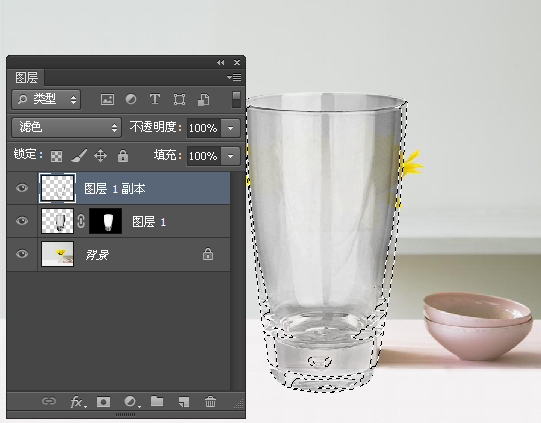Toggle visibility of 背景 layer
The width and height of the screenshot is (541, 423).
coord(22,254)
